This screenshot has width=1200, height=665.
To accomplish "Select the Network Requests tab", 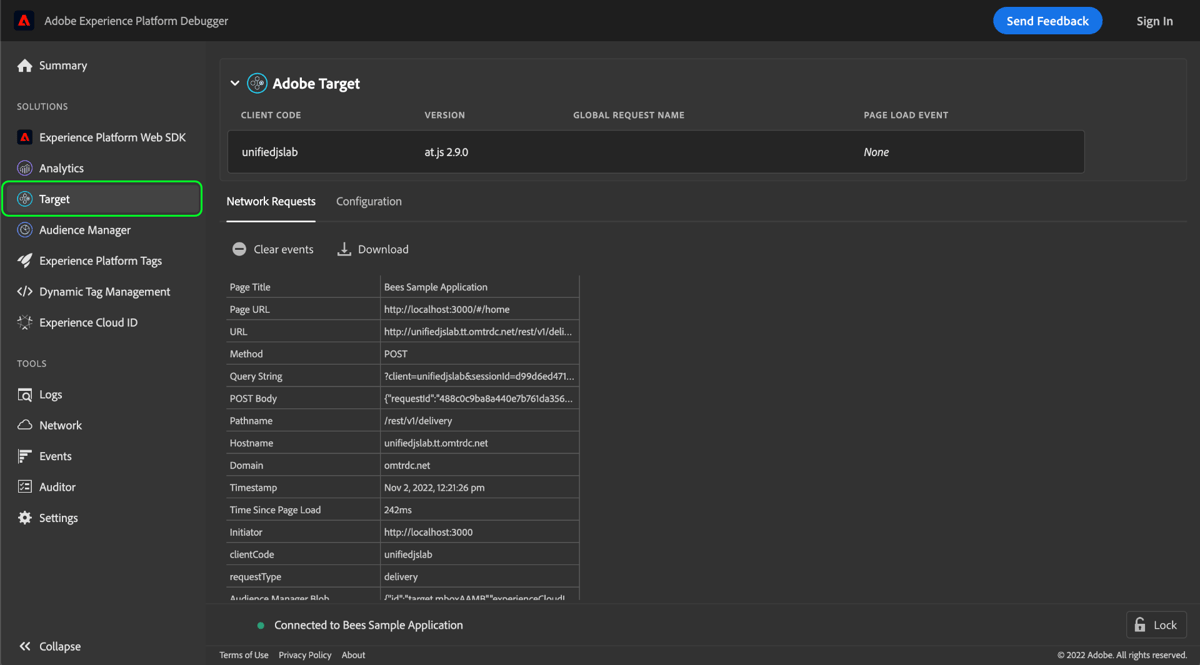I will coord(271,201).
